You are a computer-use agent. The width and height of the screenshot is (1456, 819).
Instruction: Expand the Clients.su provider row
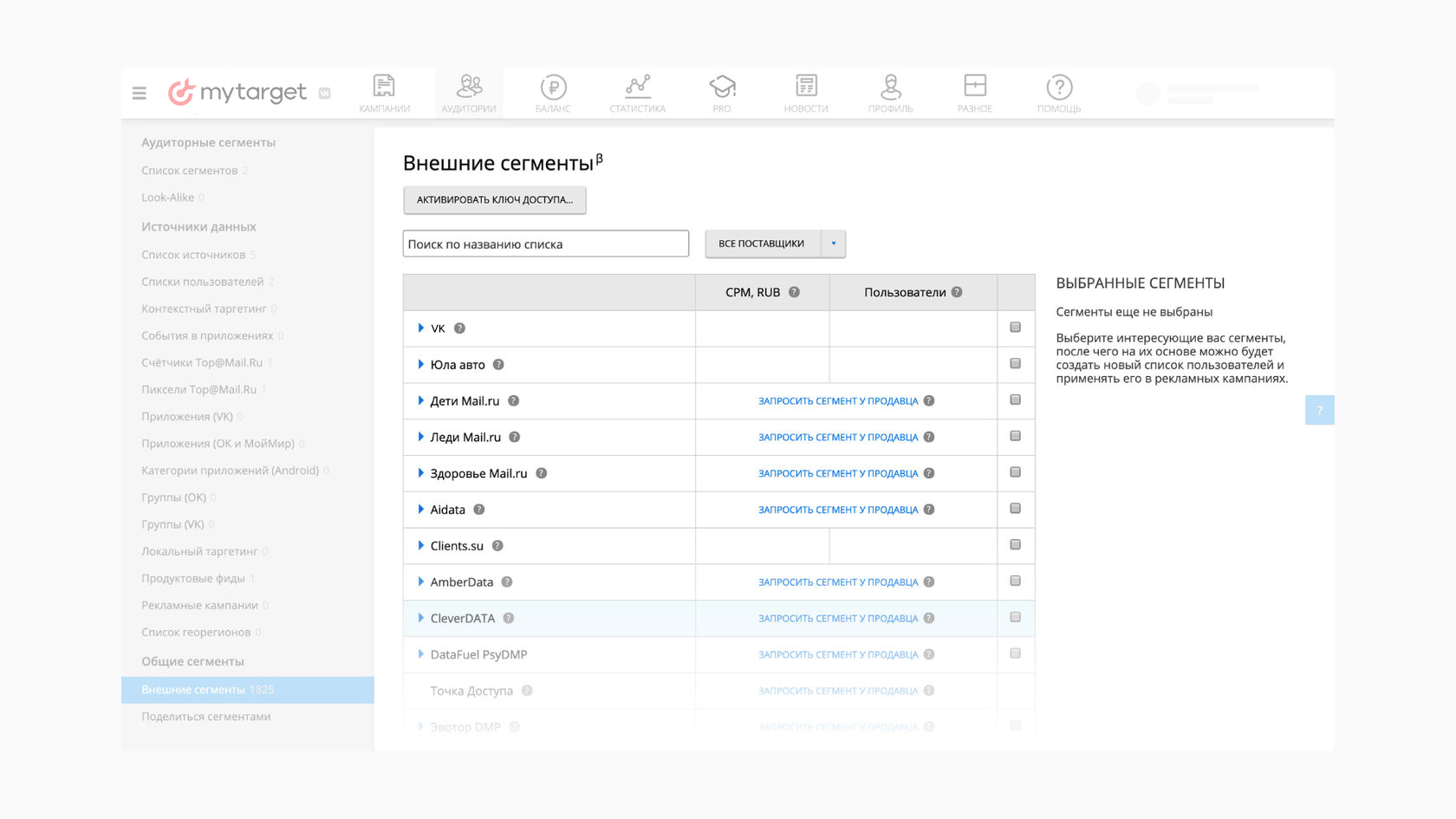(420, 546)
